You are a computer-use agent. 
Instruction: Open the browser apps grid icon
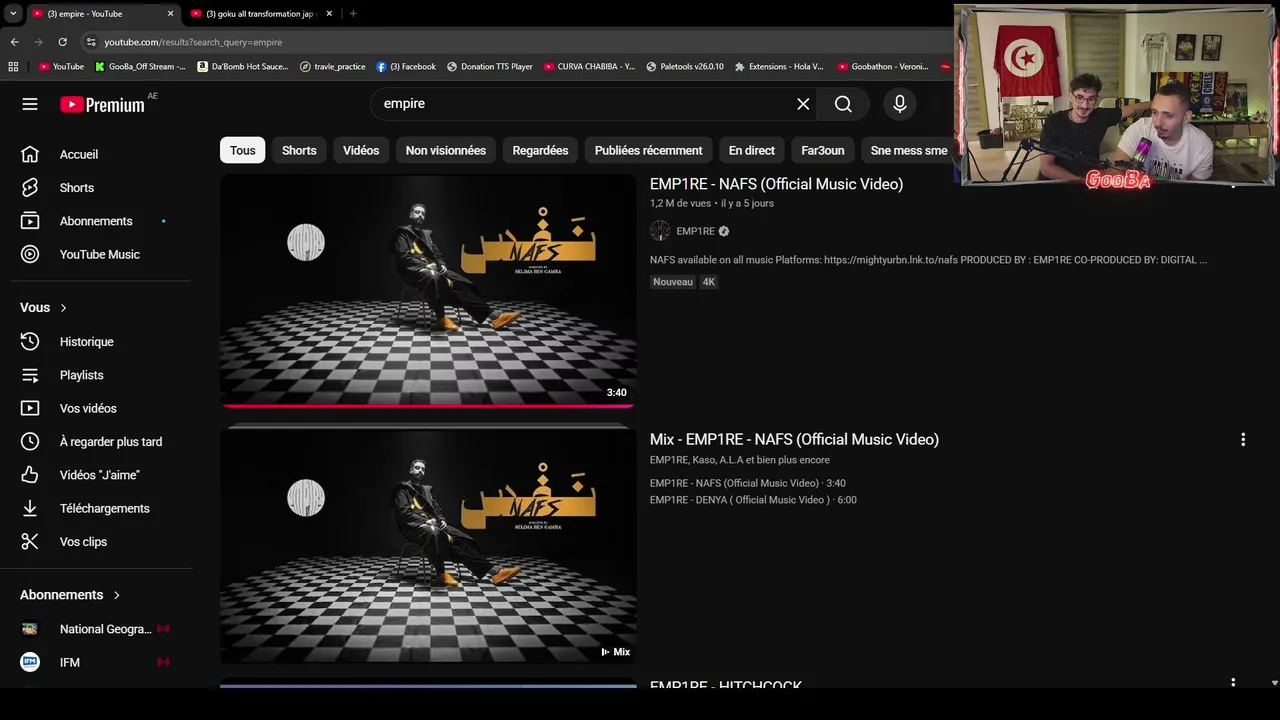pyautogui.click(x=13, y=67)
